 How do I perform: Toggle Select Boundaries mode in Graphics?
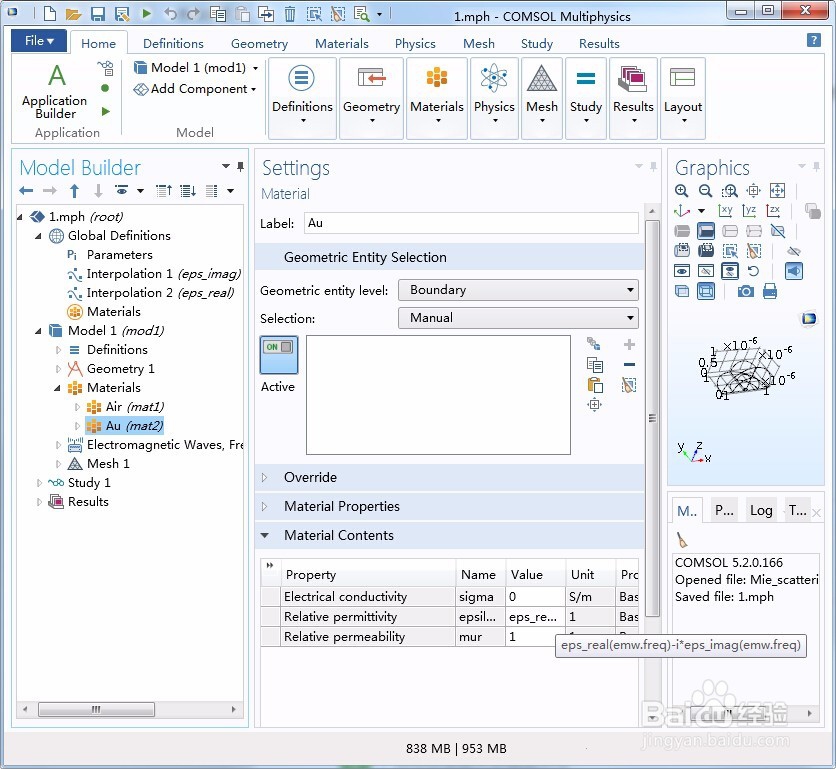(x=706, y=231)
